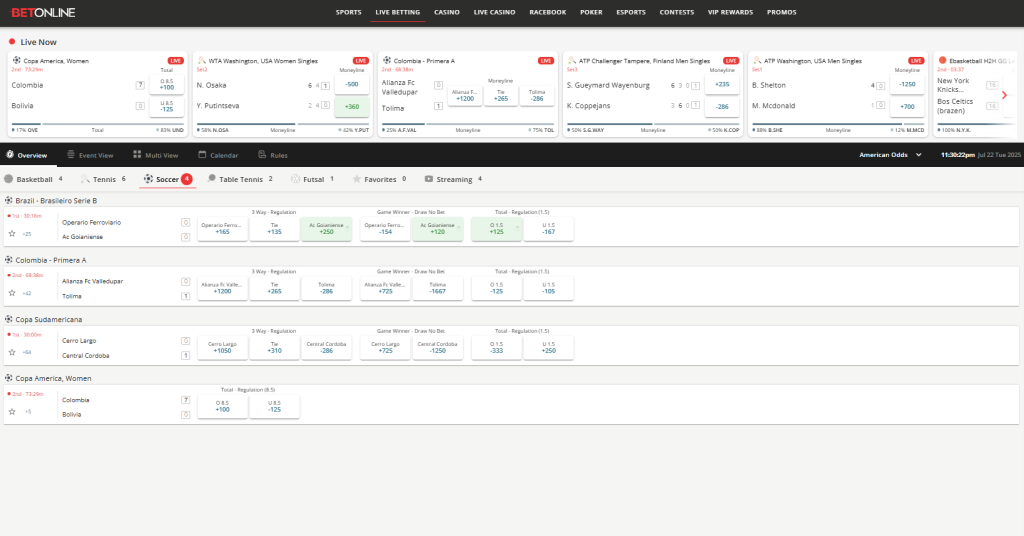Open Contests in the top navigation
1024x536 pixels.
pos(677,12)
